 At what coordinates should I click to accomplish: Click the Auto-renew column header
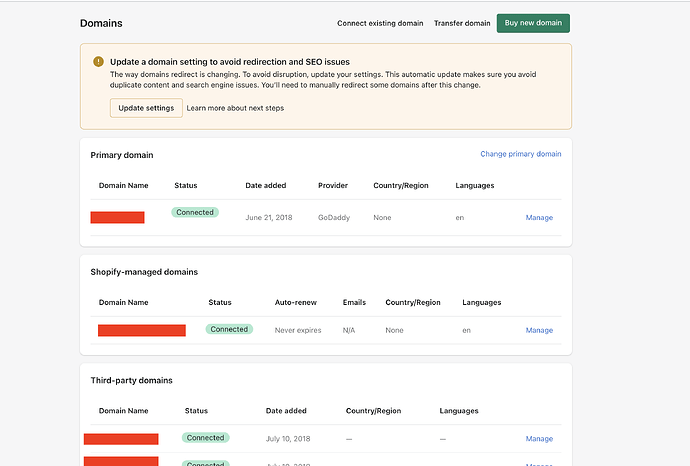pyautogui.click(x=296, y=302)
